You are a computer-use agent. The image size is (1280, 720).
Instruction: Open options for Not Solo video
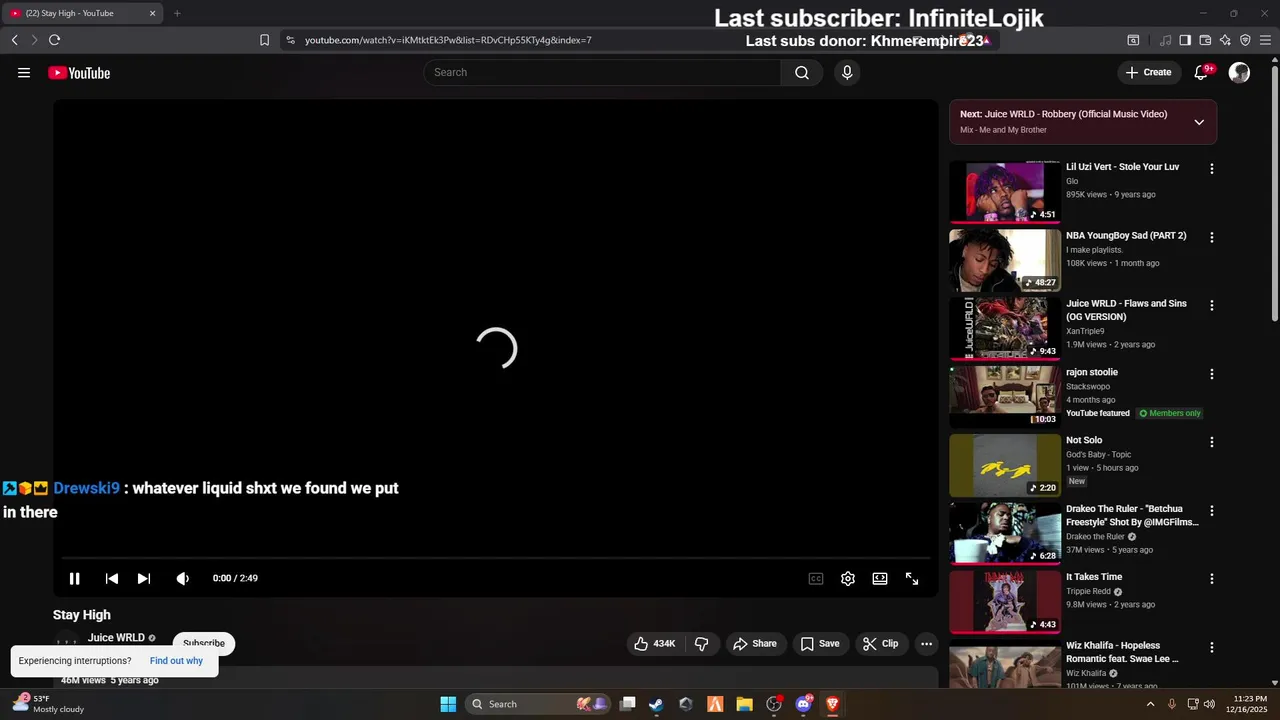[x=1212, y=442]
